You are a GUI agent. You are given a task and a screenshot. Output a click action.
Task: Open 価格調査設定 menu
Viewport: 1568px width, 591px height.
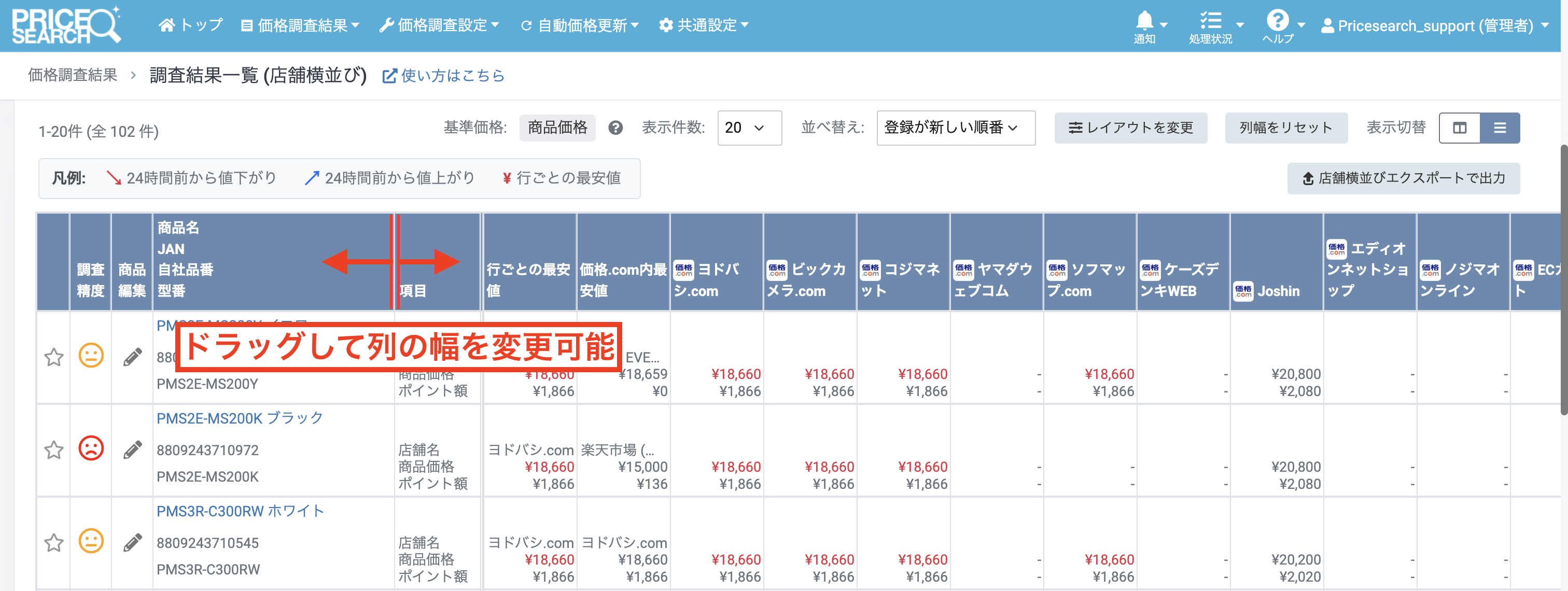point(439,25)
